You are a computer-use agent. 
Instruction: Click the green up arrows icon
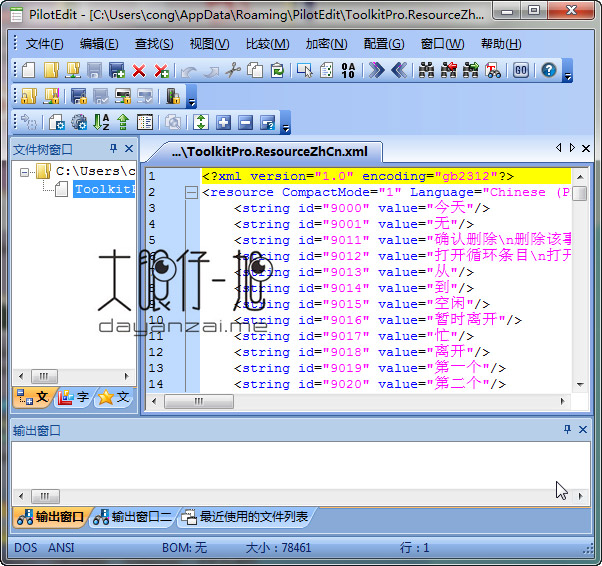point(123,122)
